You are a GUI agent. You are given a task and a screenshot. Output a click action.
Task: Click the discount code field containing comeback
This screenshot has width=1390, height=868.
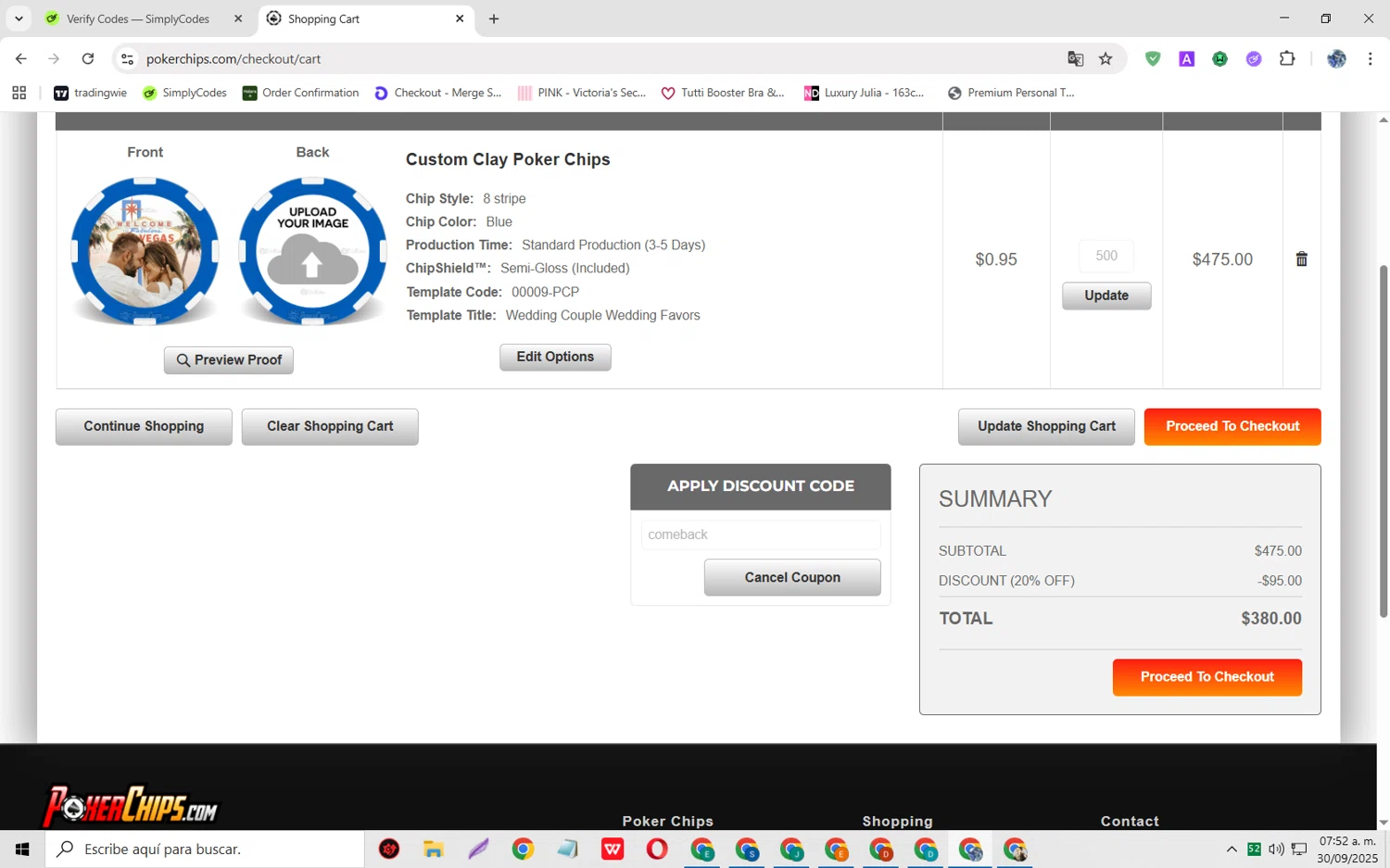[761, 535]
